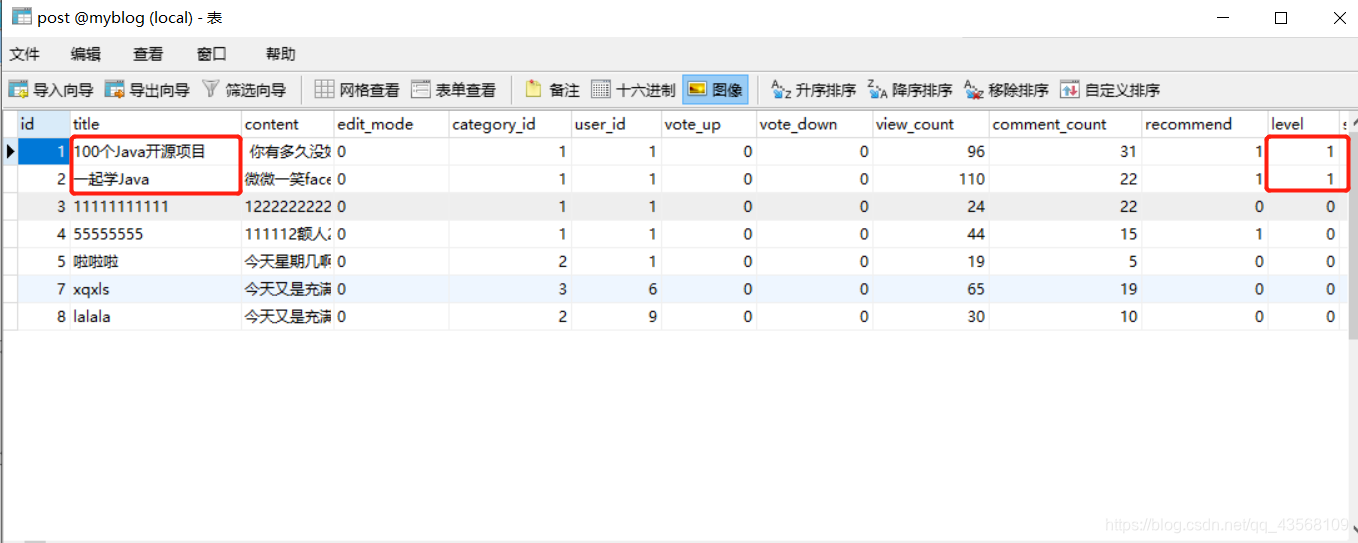Select the user_id column header
1358x543 pixels.
tap(616, 124)
